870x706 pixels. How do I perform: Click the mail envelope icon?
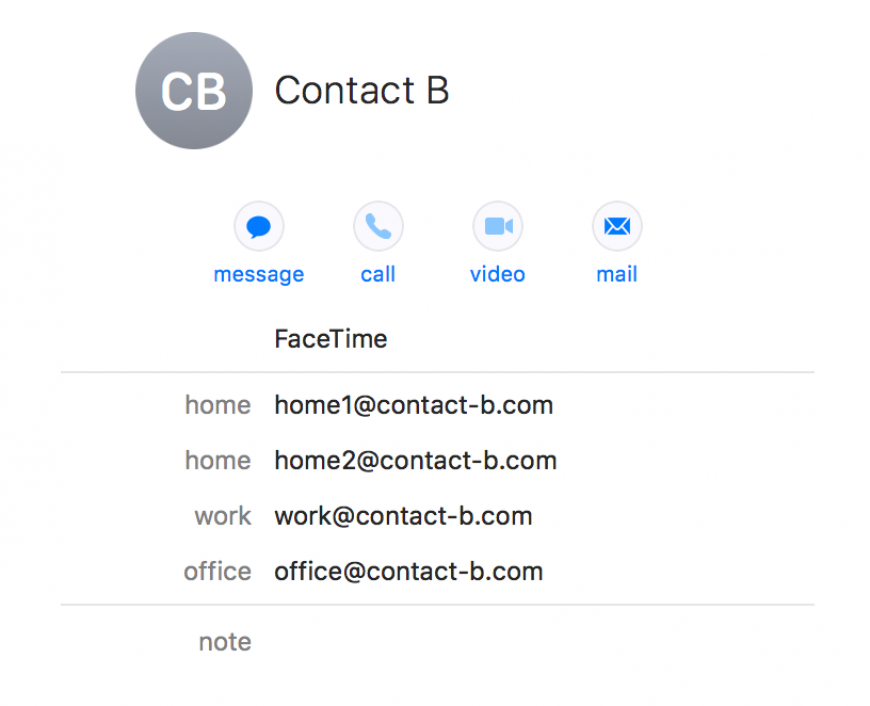tap(617, 226)
